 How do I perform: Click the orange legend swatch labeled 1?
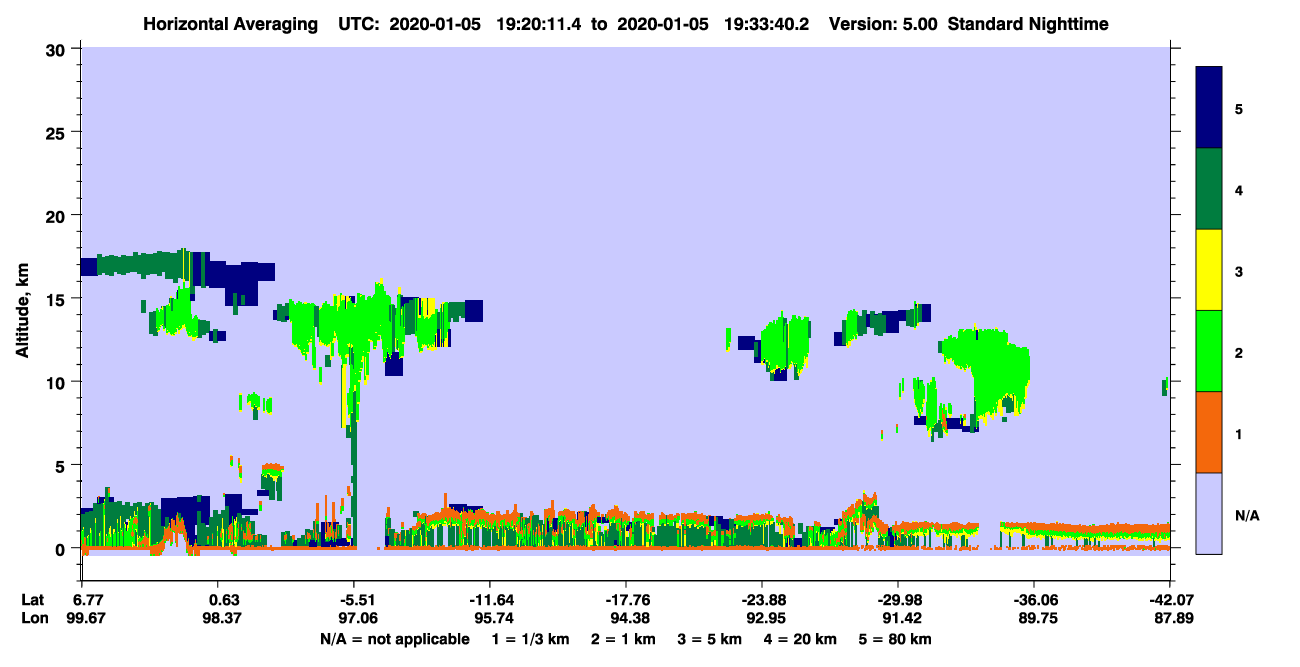pos(1209,431)
